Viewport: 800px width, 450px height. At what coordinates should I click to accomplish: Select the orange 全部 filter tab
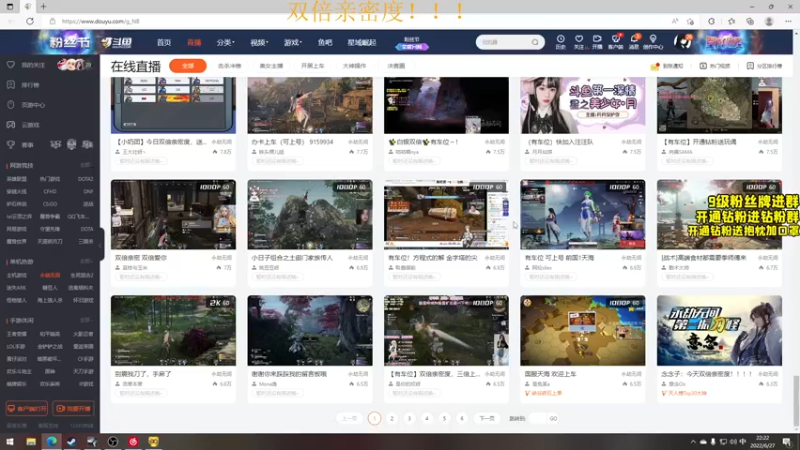(x=188, y=66)
